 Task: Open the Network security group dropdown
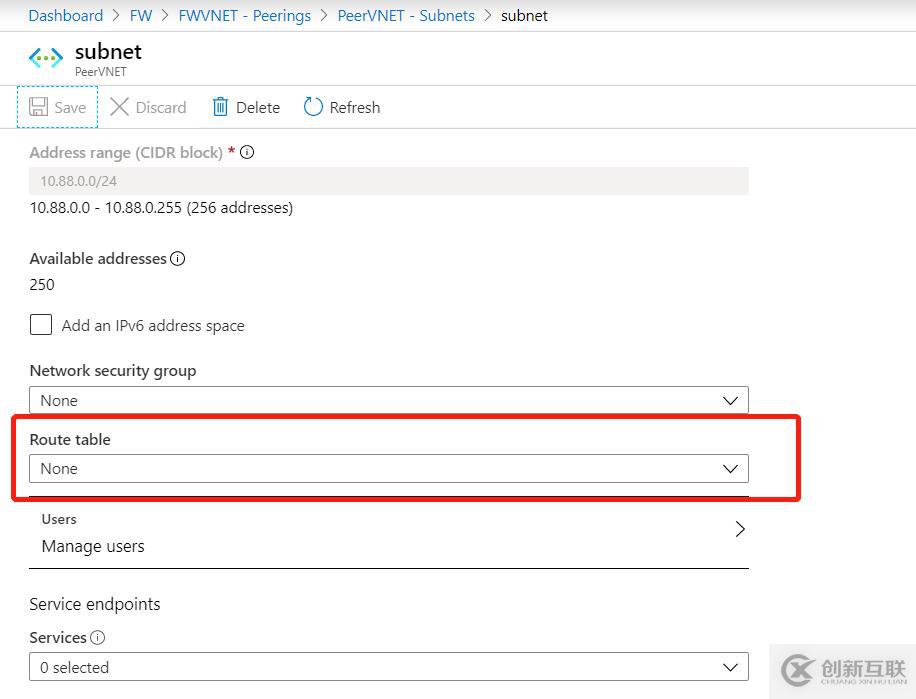(388, 401)
